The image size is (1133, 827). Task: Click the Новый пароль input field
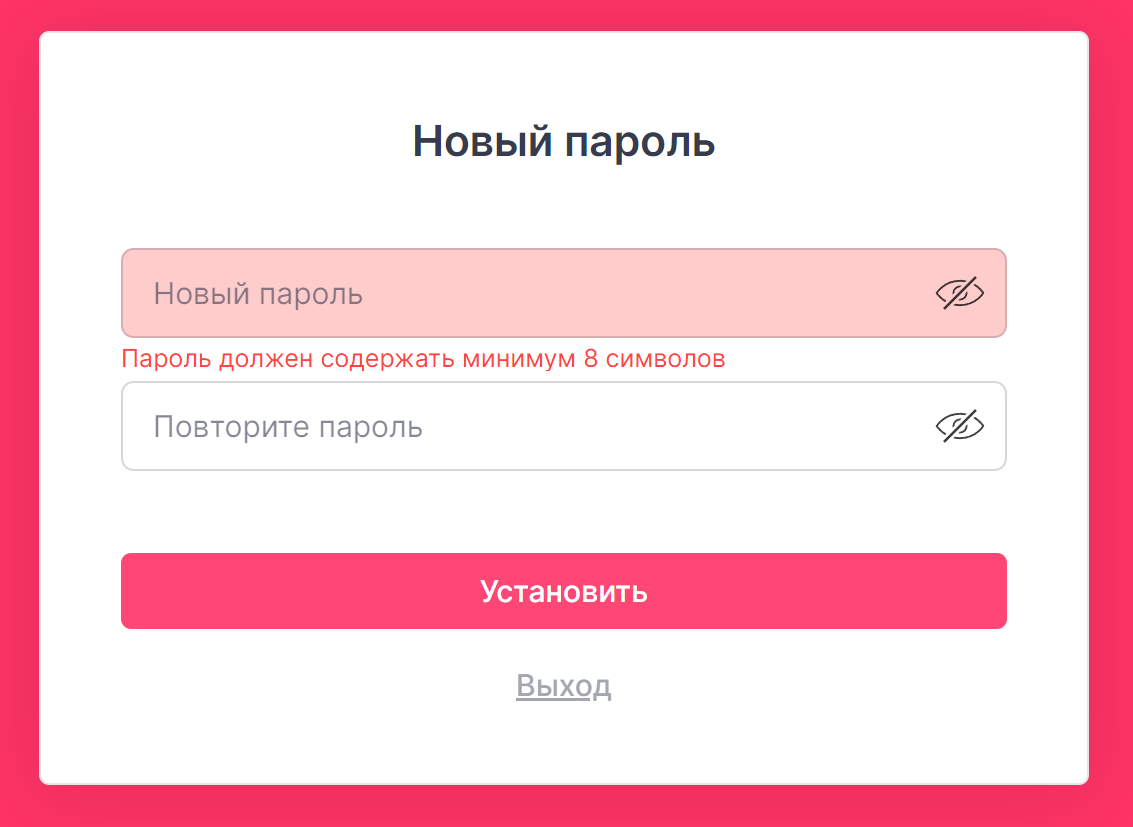pyautogui.click(x=564, y=293)
